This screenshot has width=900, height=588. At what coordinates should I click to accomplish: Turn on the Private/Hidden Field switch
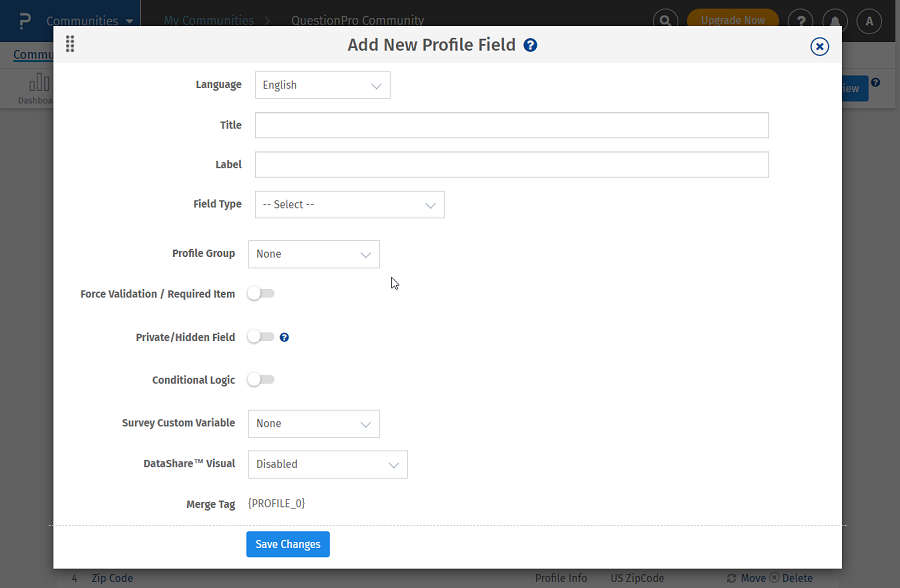260,337
